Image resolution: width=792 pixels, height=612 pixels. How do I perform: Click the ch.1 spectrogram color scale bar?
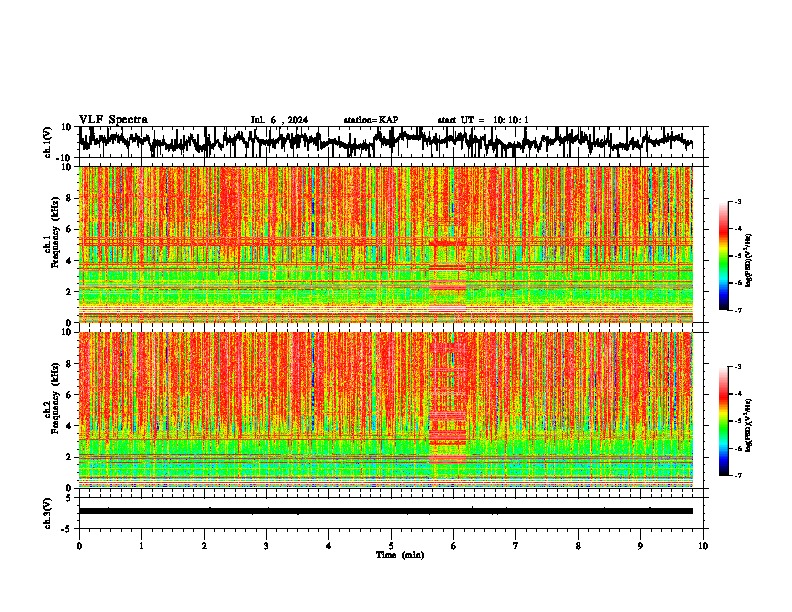point(724,256)
